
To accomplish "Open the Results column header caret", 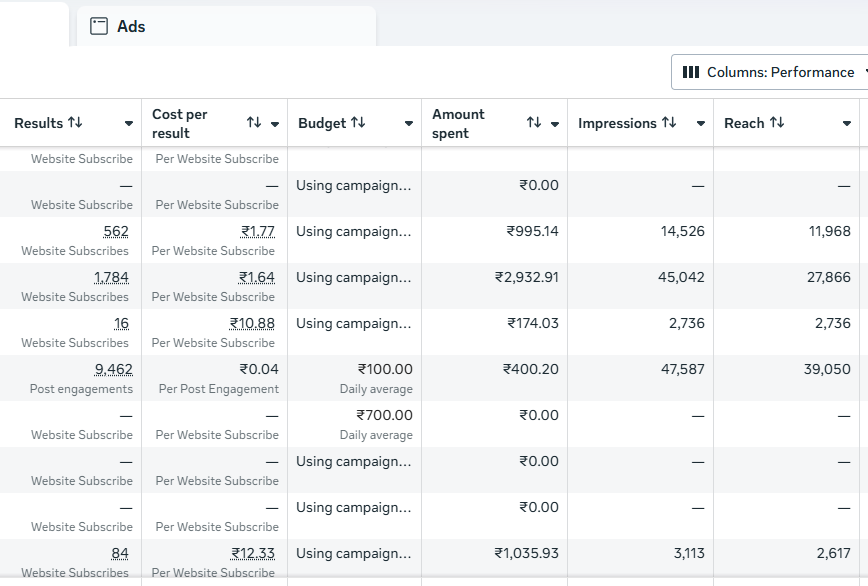I will pos(128,122).
